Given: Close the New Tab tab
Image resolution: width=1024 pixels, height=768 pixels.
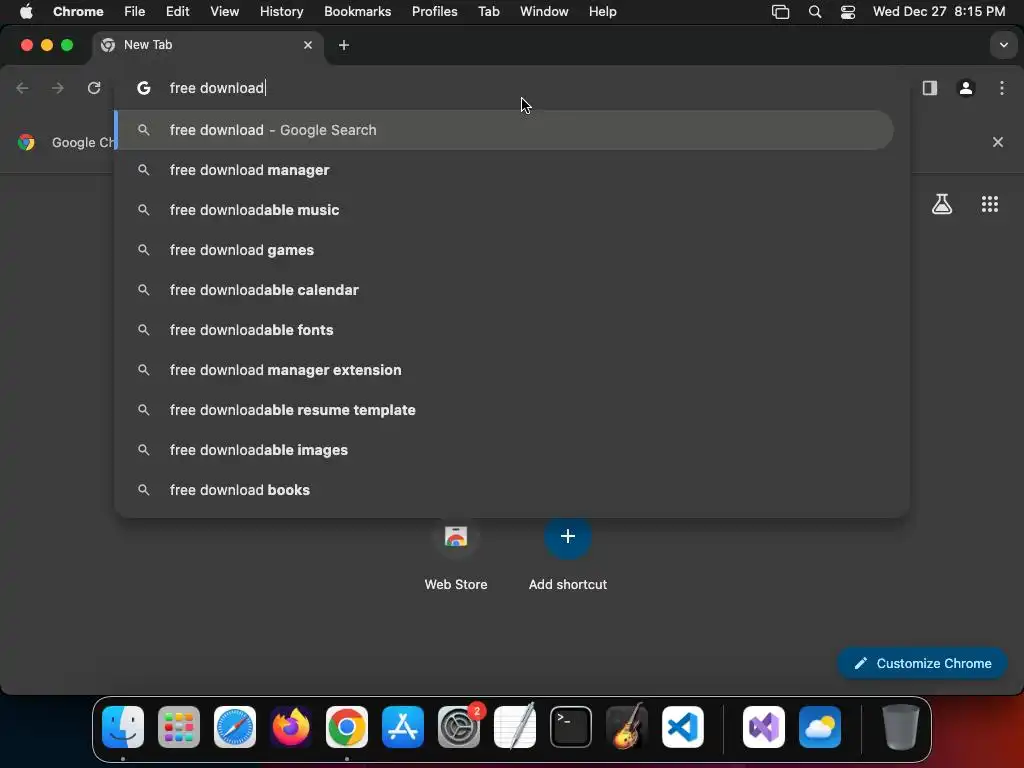Looking at the screenshot, I should click(x=308, y=45).
